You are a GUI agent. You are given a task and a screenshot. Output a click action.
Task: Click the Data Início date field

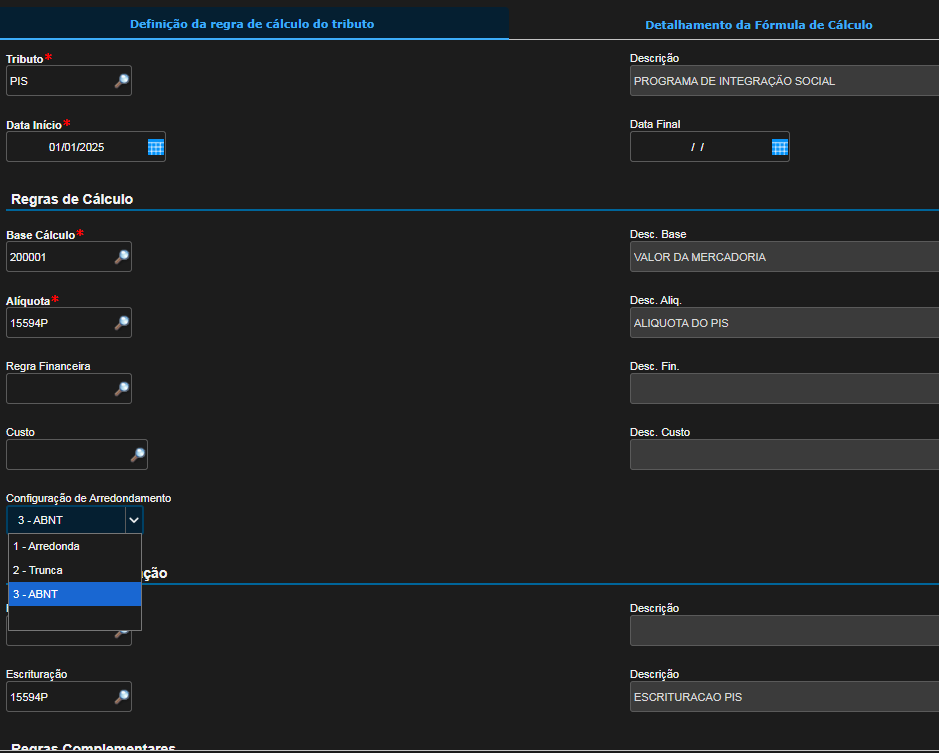click(76, 147)
